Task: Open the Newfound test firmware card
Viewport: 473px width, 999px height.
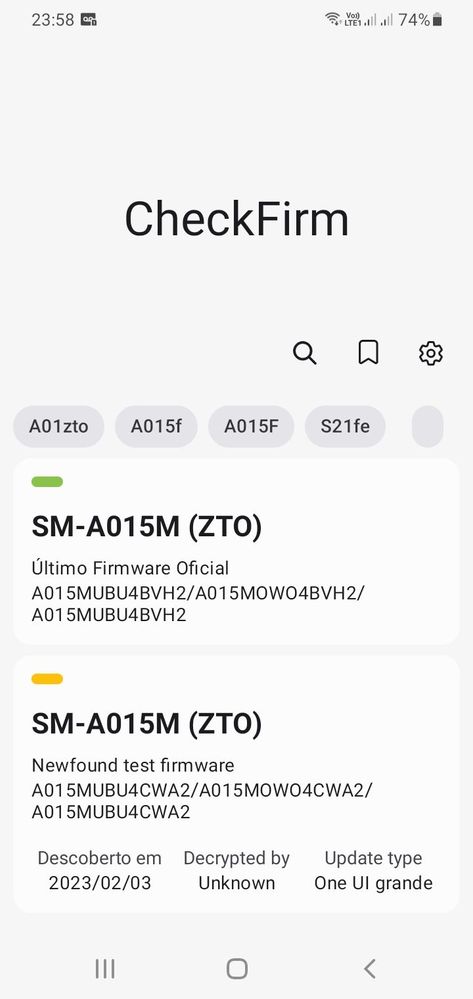Action: (236, 784)
